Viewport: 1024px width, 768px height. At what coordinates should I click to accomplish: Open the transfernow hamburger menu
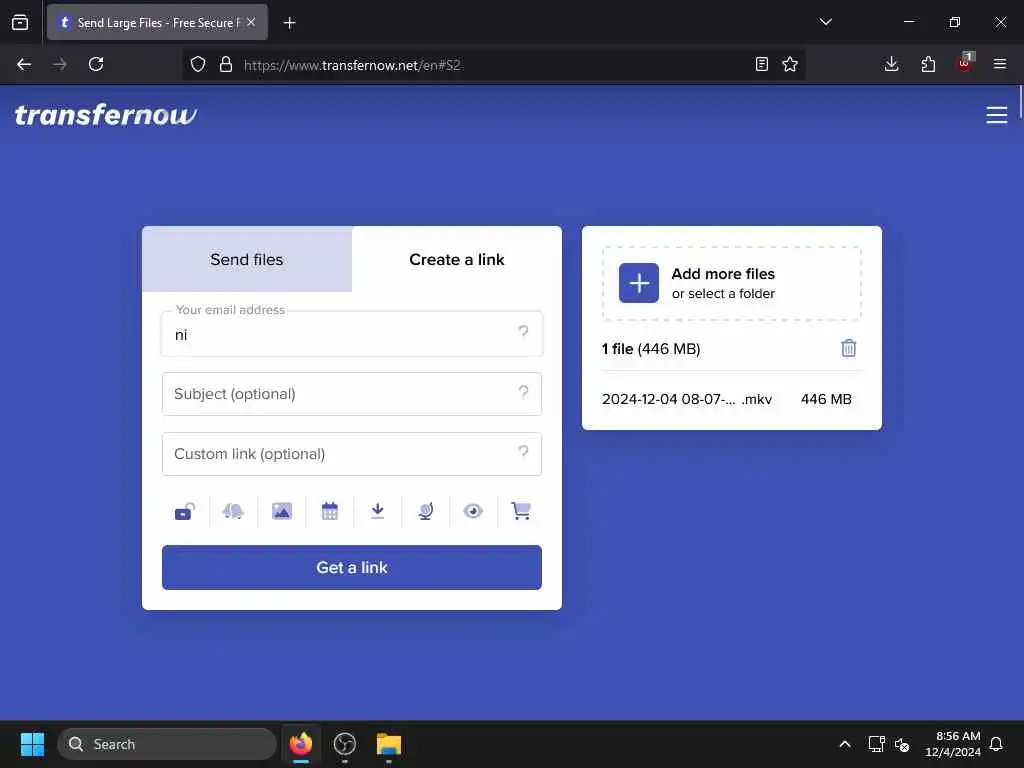pyautogui.click(x=997, y=115)
